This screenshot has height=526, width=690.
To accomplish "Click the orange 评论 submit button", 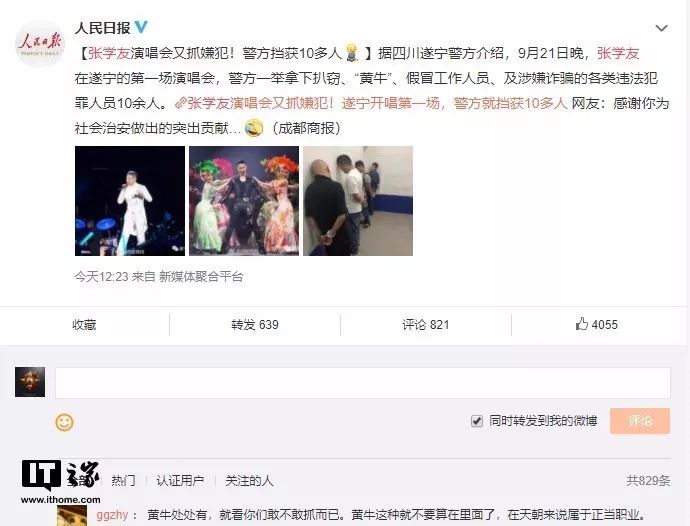I will pyautogui.click(x=640, y=421).
